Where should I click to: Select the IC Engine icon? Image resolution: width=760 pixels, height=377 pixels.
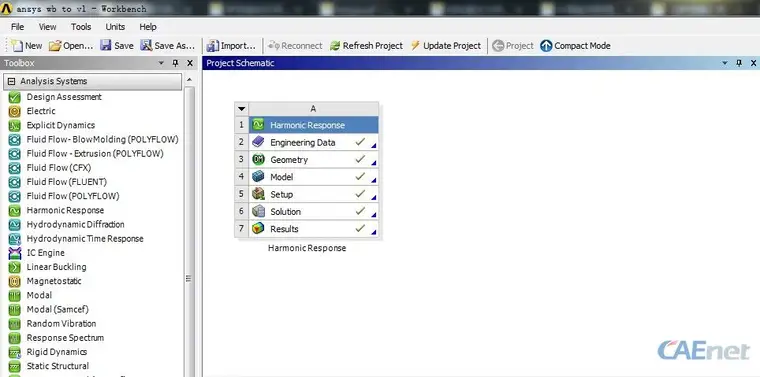click(x=15, y=252)
